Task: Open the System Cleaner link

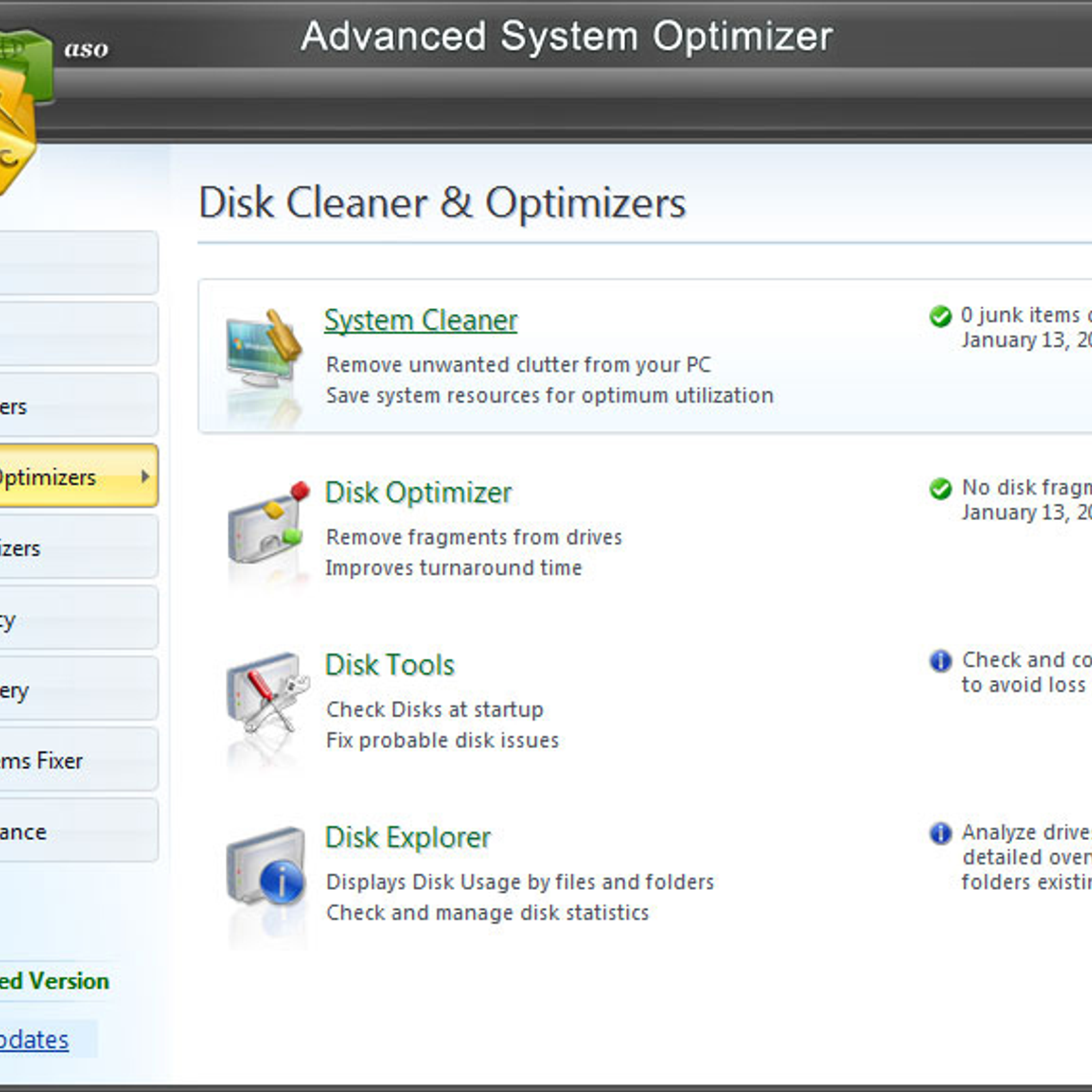Action: pos(420,321)
